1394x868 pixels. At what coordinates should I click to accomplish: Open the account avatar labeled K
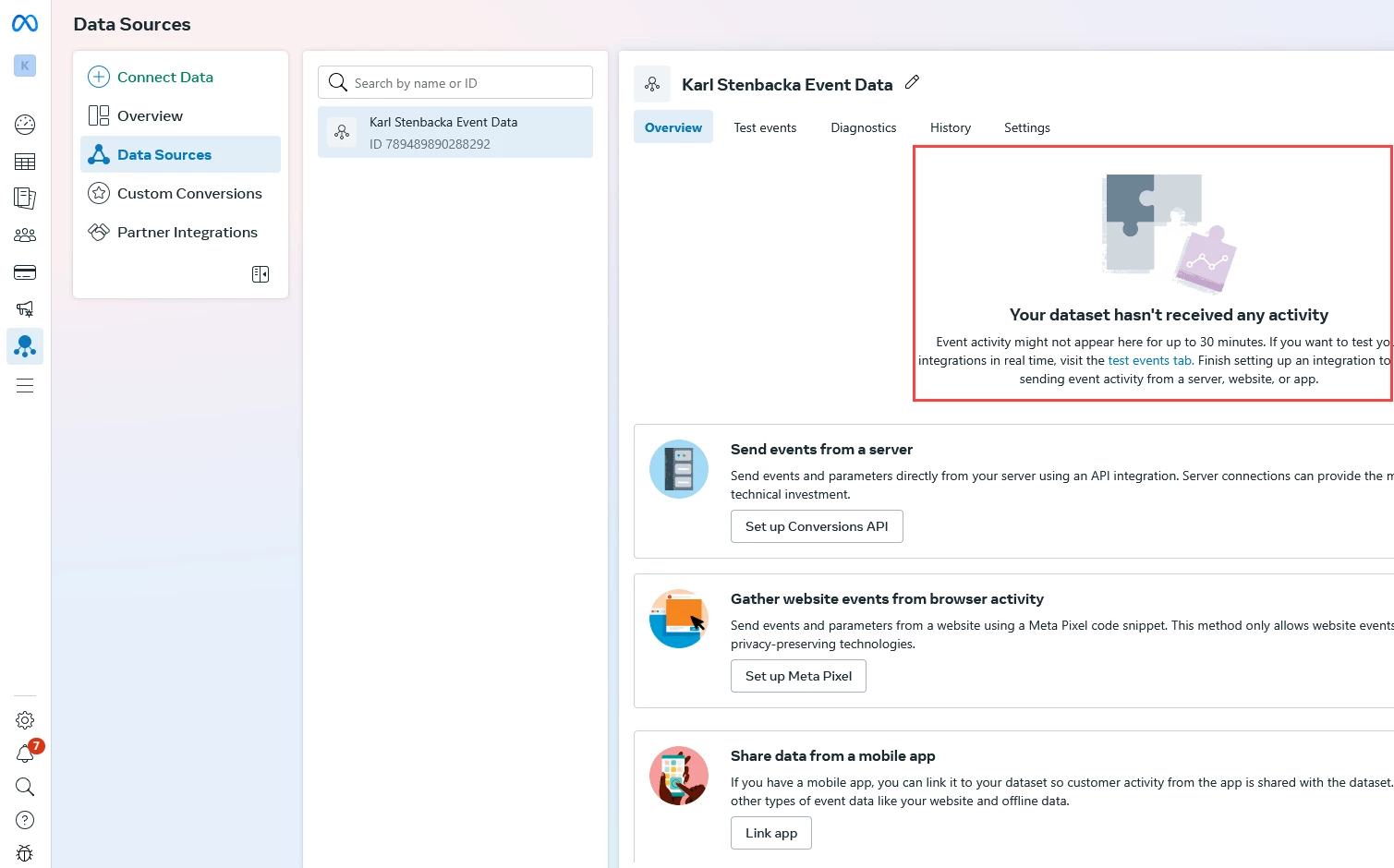pyautogui.click(x=25, y=66)
